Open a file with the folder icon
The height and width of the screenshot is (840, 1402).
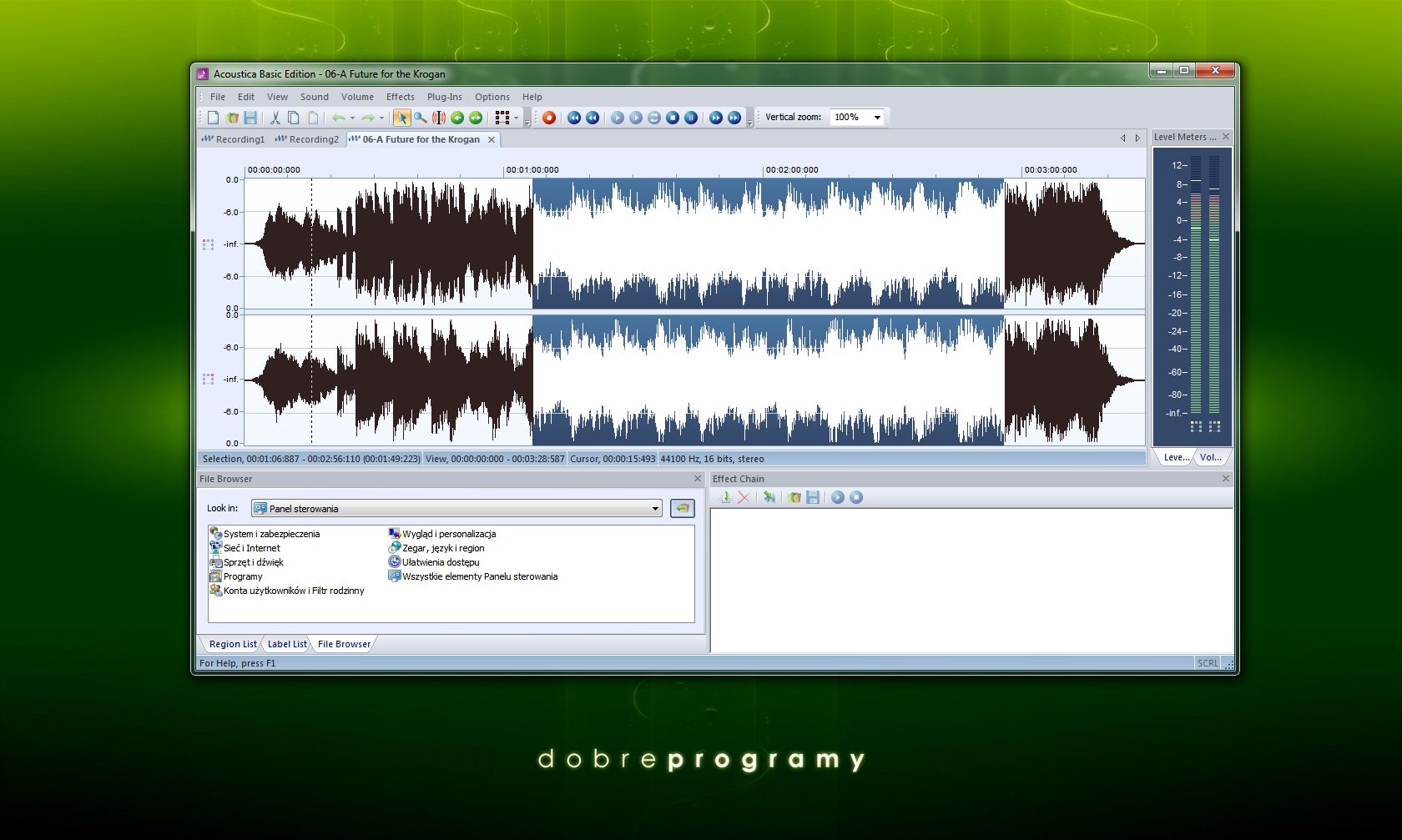point(231,118)
